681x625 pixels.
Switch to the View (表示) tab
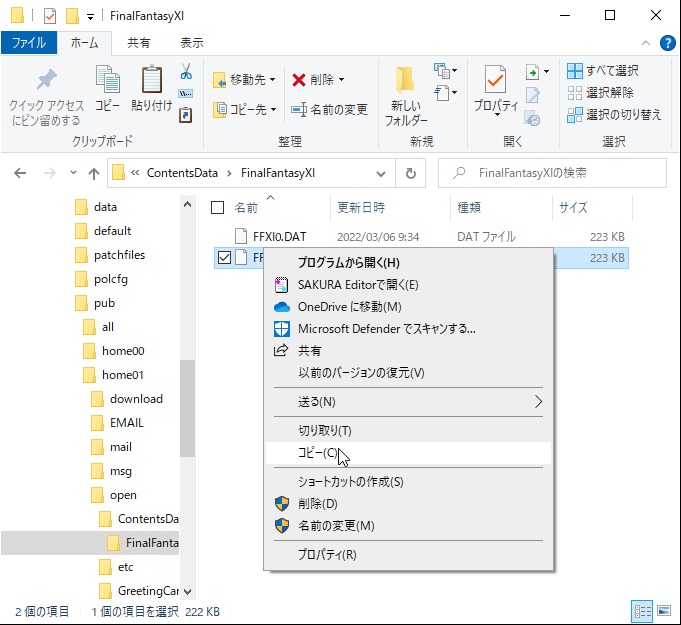point(192,43)
